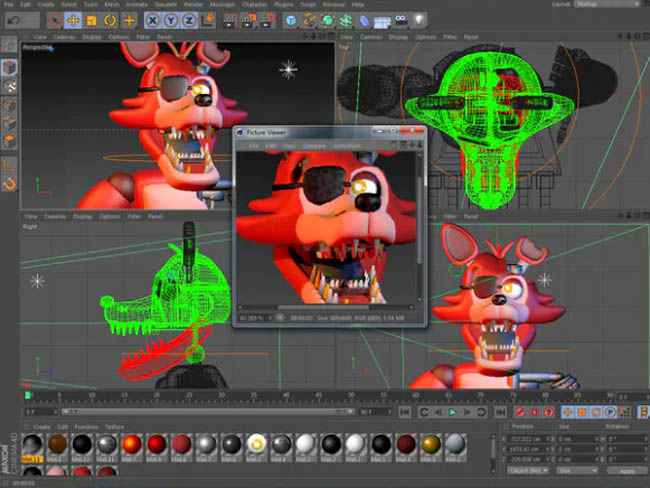Click the Record Active Objects key button
Image resolution: width=650 pixels, height=488 pixels.
pos(520,412)
